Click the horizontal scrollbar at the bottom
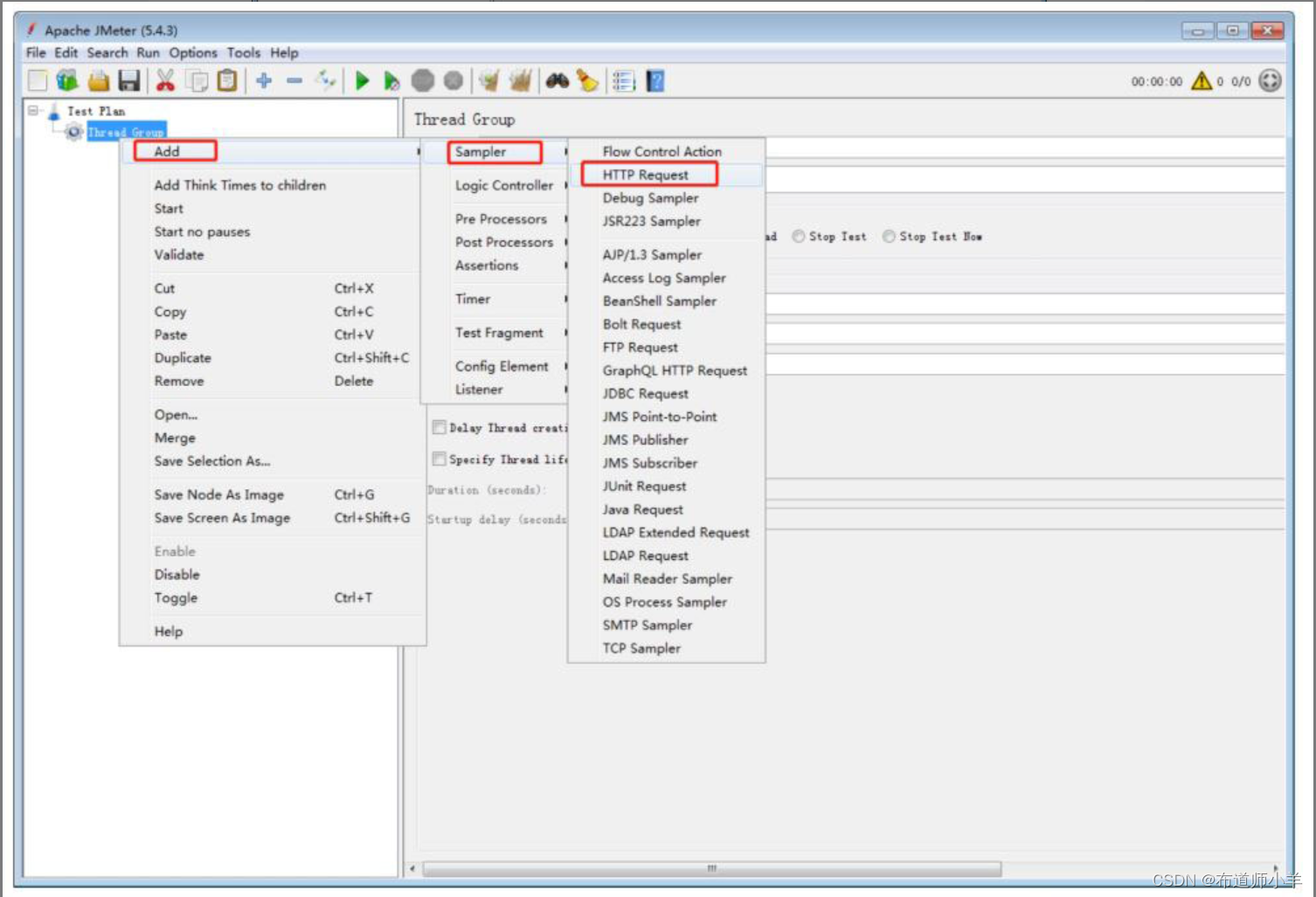 (x=711, y=869)
